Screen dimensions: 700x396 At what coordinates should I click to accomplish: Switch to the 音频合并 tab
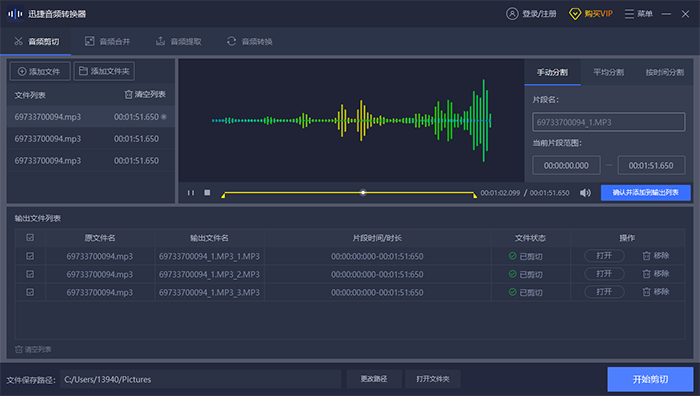tap(107, 42)
